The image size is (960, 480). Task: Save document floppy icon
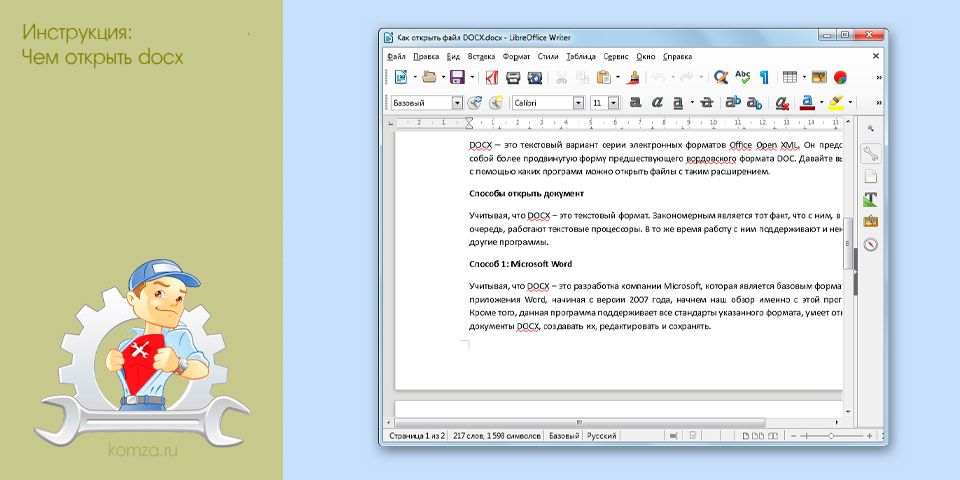click(457, 77)
